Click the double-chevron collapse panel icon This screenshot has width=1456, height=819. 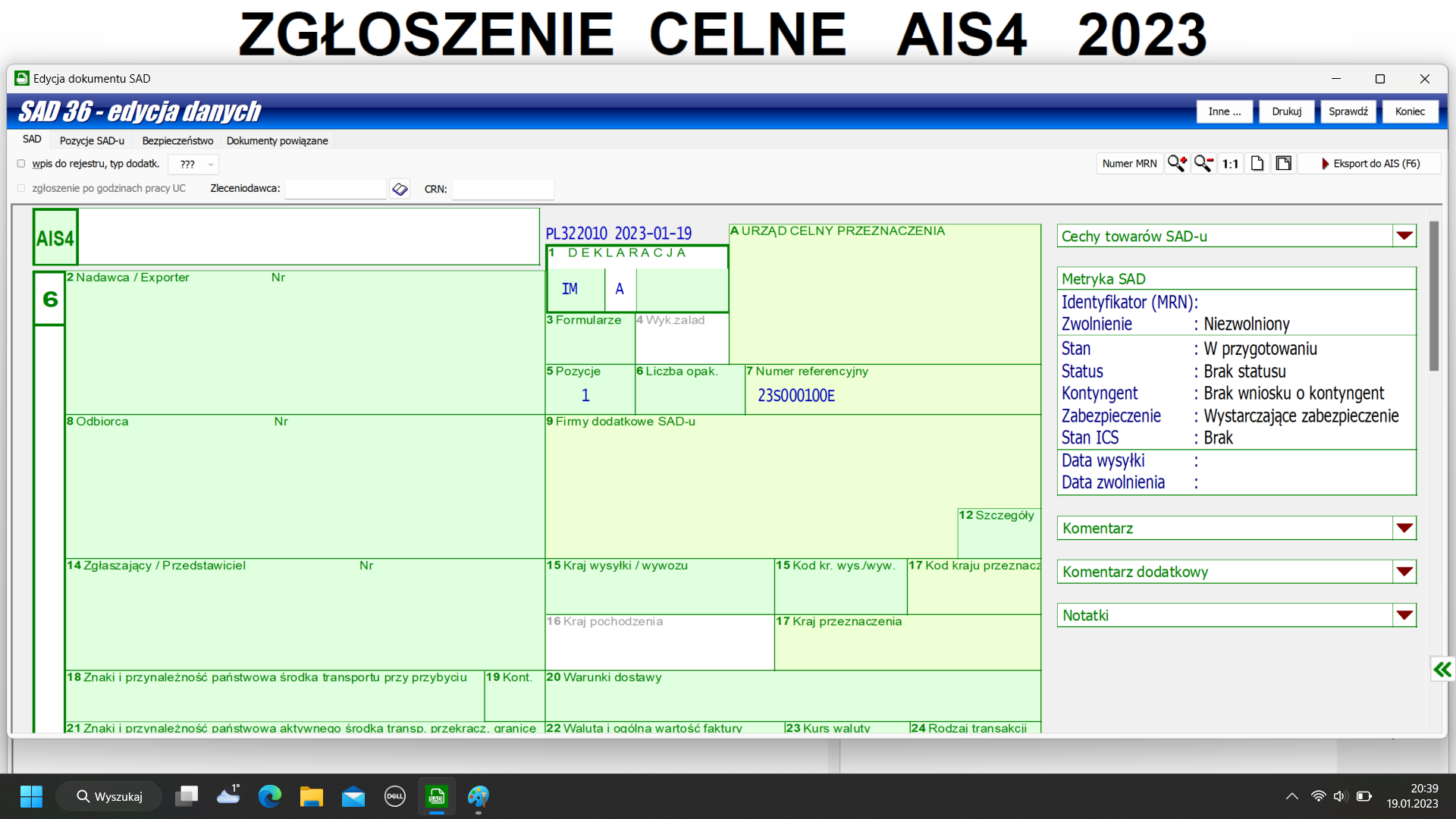pyautogui.click(x=1442, y=669)
